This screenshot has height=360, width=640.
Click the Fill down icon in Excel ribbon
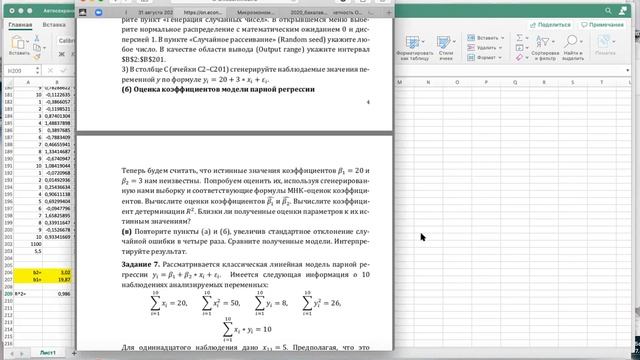click(x=519, y=48)
